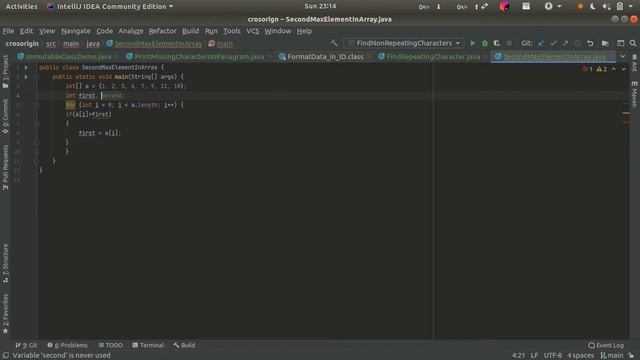Open the clock showing Sun 23:14

click(320, 6)
